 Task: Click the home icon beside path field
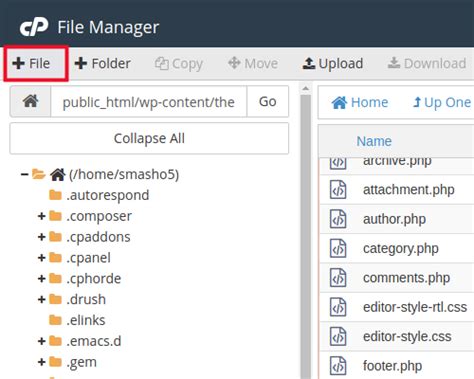30,101
